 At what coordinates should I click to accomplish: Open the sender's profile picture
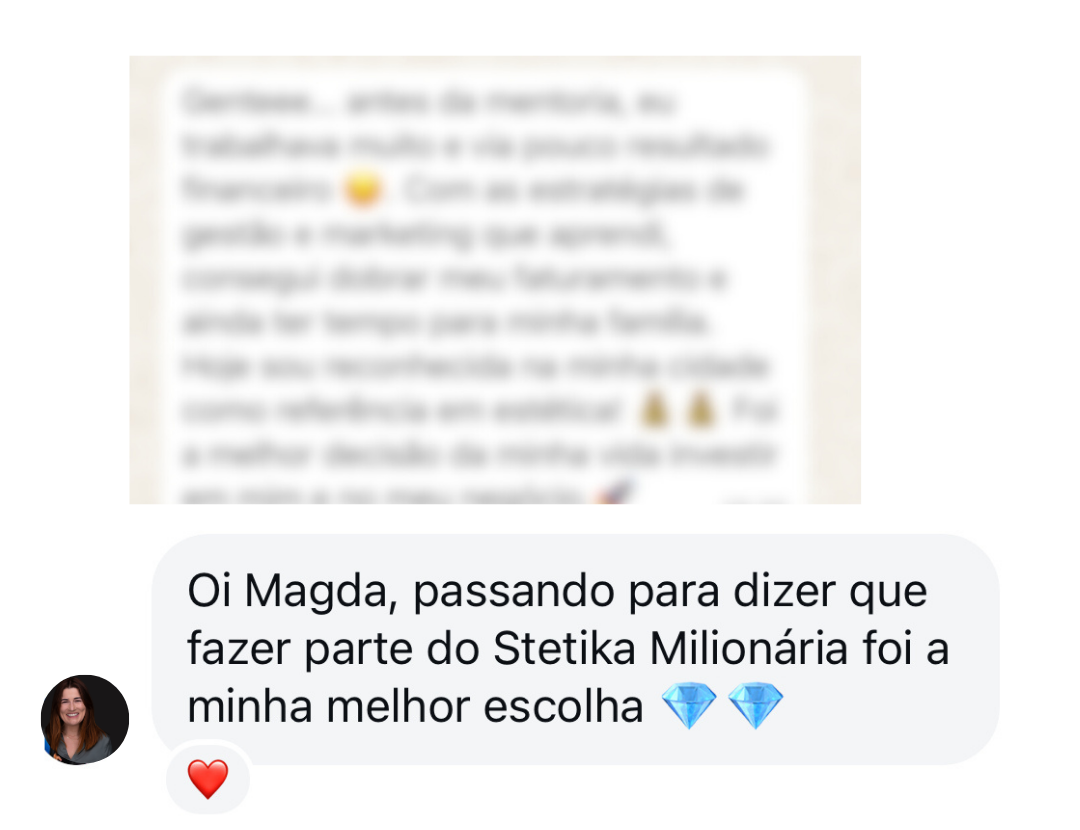(x=85, y=719)
